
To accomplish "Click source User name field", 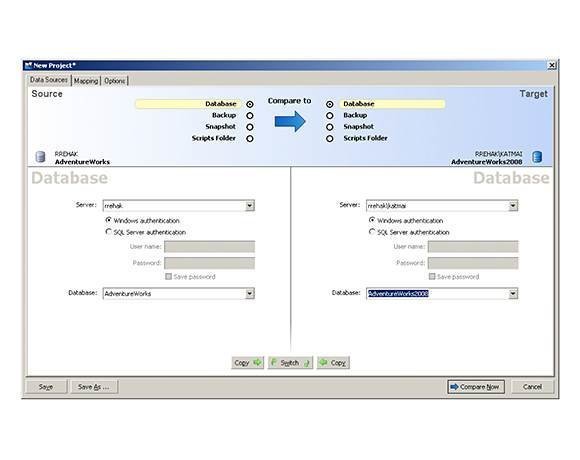I will tap(209, 247).
